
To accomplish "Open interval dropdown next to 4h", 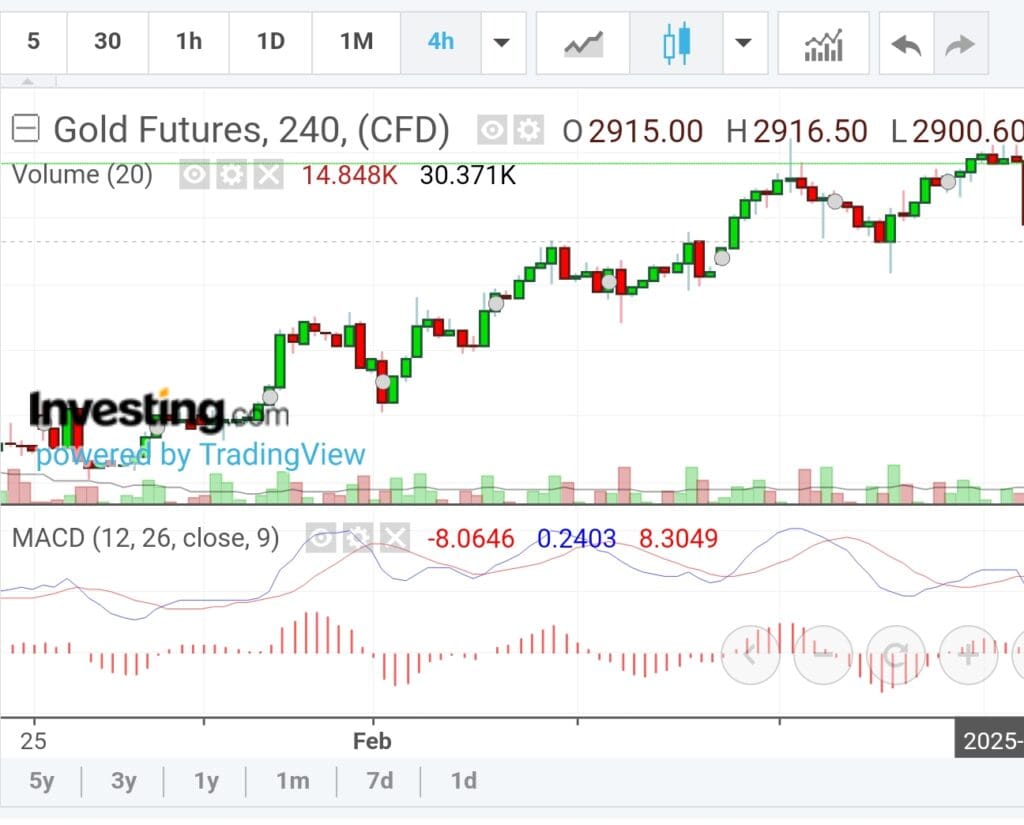I will 502,43.
